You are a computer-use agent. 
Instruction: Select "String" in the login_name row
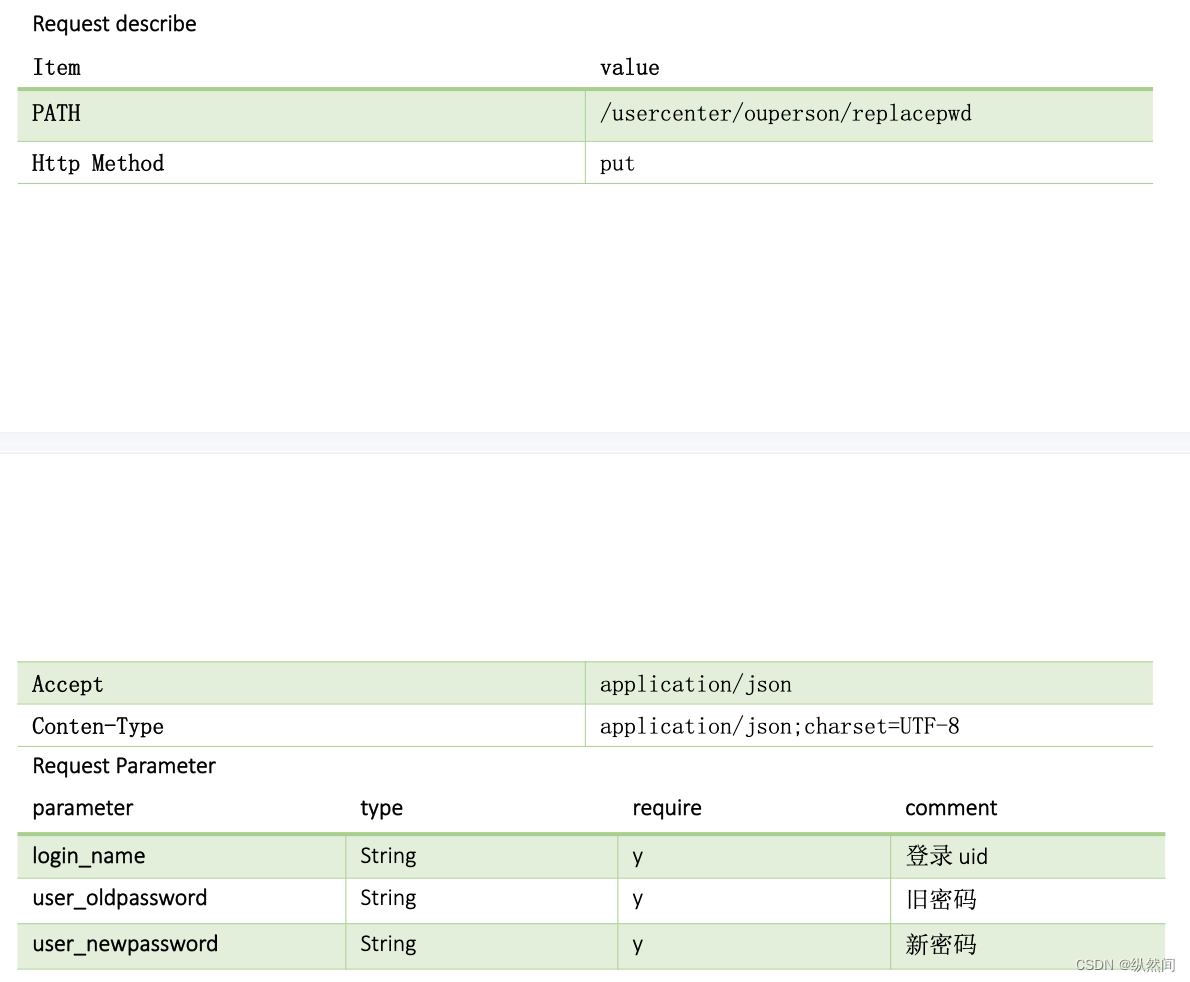[388, 856]
